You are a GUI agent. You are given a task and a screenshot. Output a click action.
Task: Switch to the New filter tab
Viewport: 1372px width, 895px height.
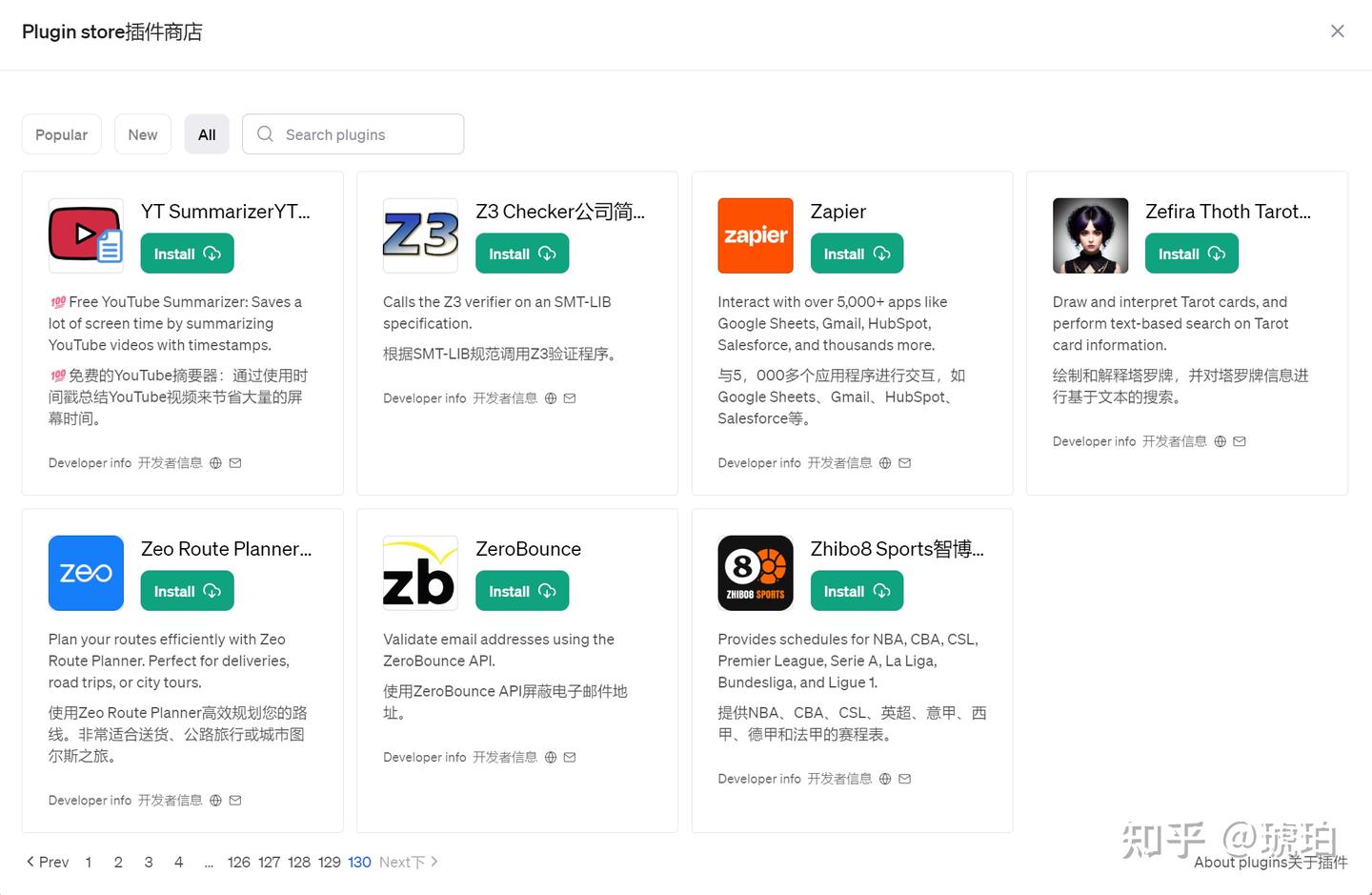[x=143, y=134]
